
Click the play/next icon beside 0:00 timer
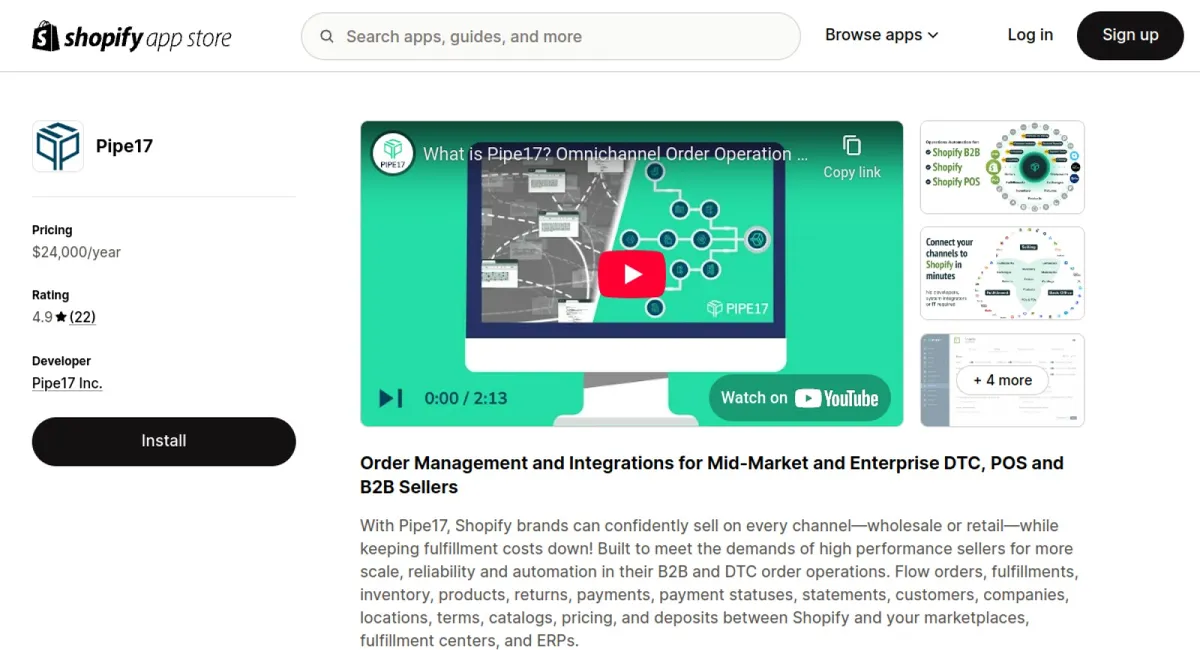click(x=391, y=398)
